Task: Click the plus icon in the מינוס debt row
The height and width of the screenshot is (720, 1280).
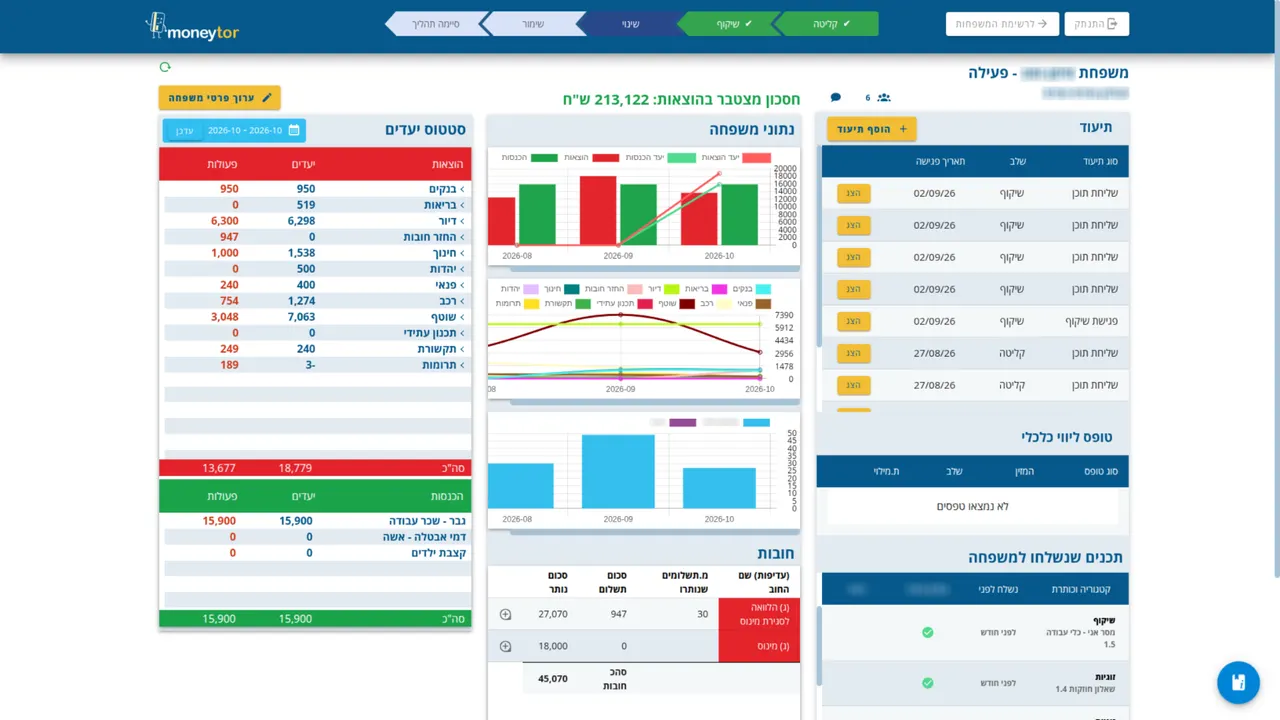Action: tap(505, 646)
